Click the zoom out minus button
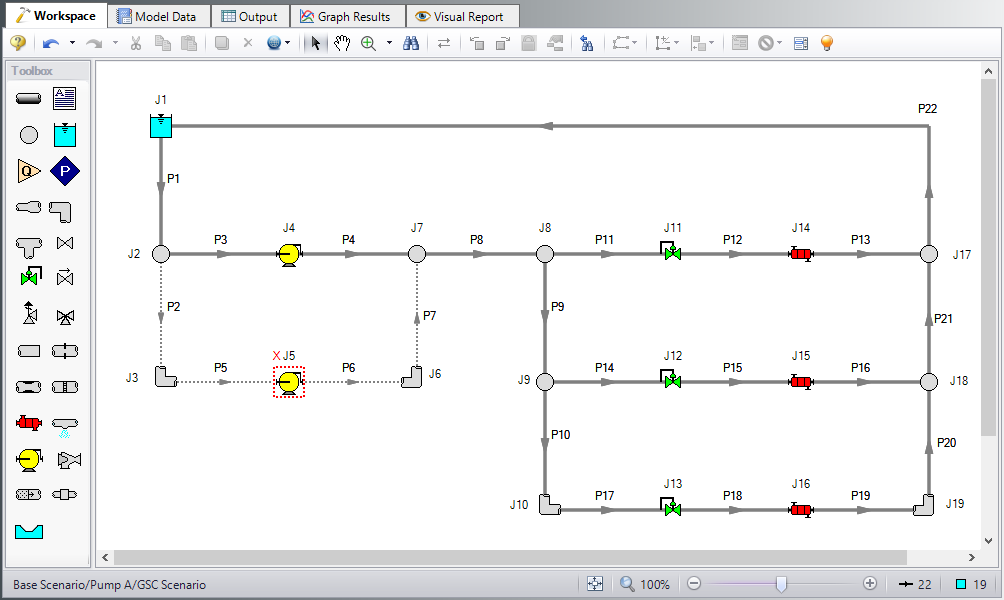Screen dimensions: 1004x600 (x=694, y=584)
